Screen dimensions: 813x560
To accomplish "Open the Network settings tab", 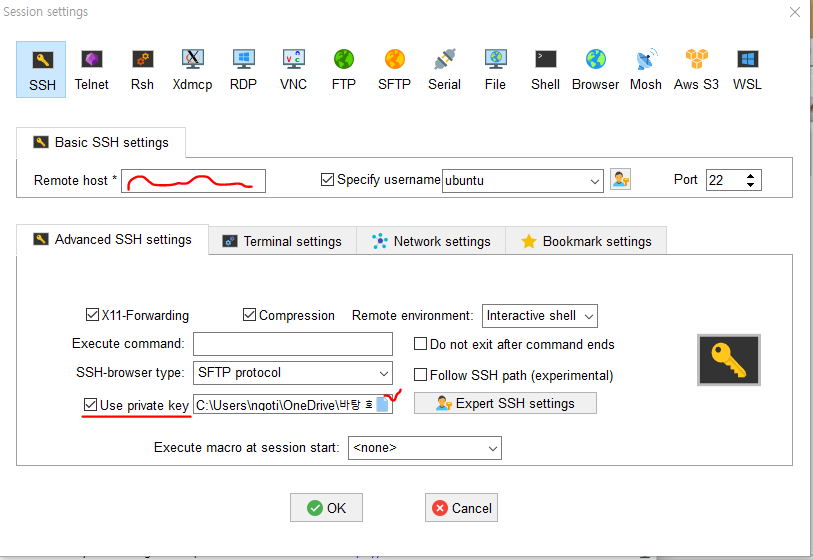I will (431, 241).
